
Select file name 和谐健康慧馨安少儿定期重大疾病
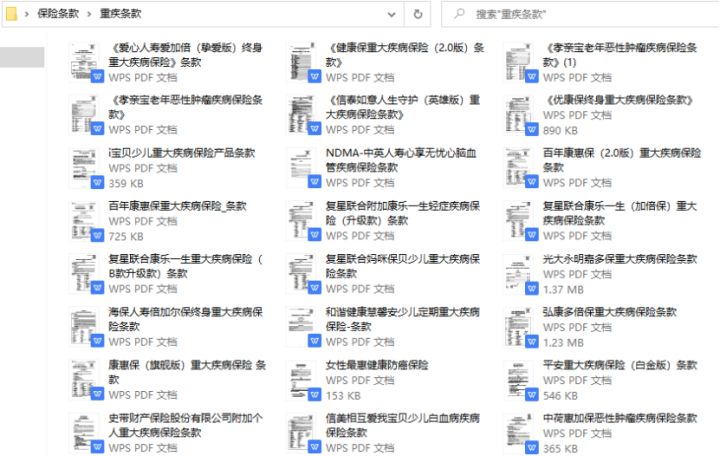(x=403, y=319)
